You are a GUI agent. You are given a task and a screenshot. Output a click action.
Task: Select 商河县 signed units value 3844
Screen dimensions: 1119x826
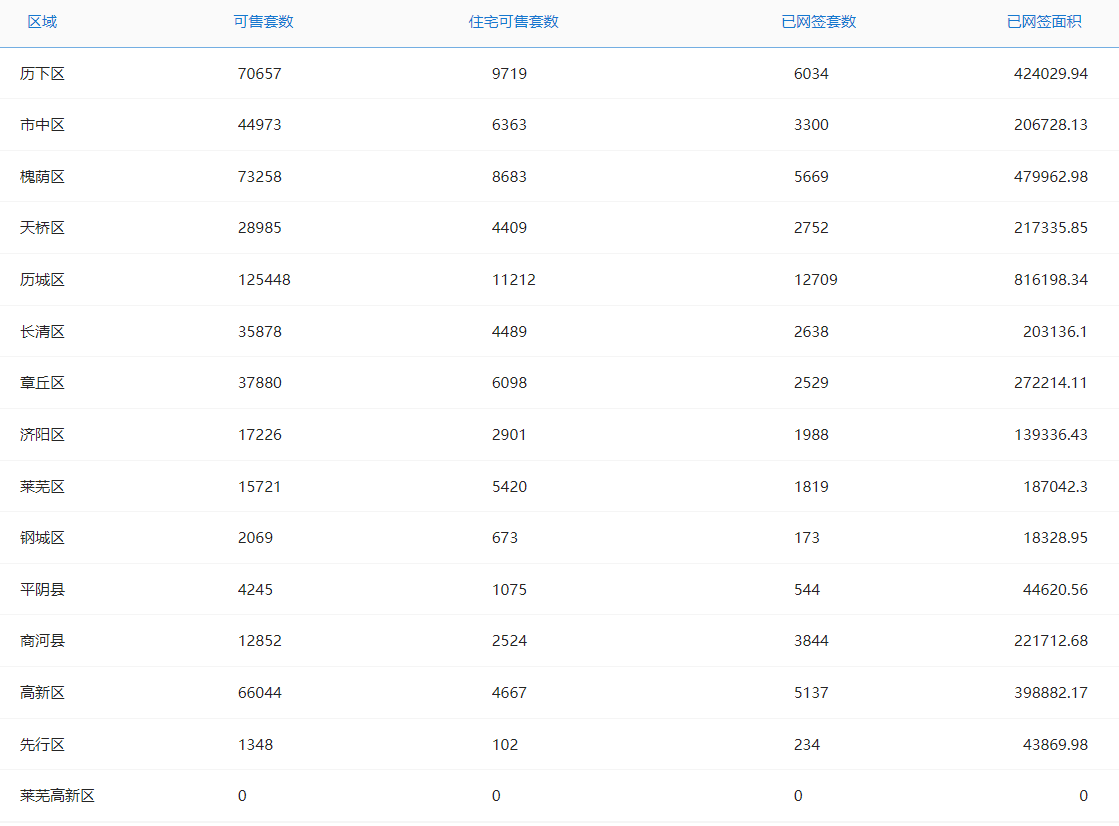pos(811,641)
